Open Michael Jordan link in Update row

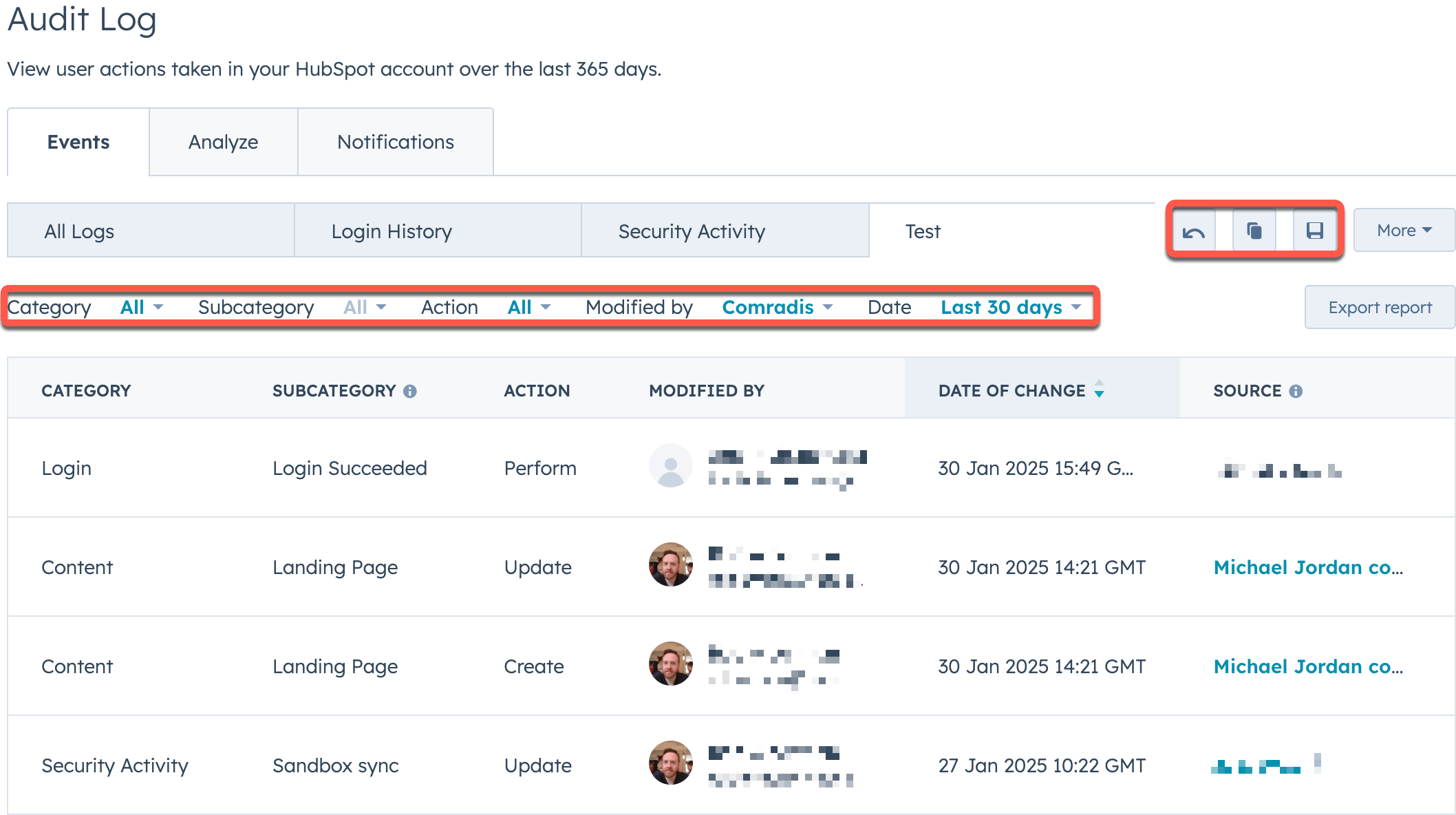pyautogui.click(x=1308, y=567)
